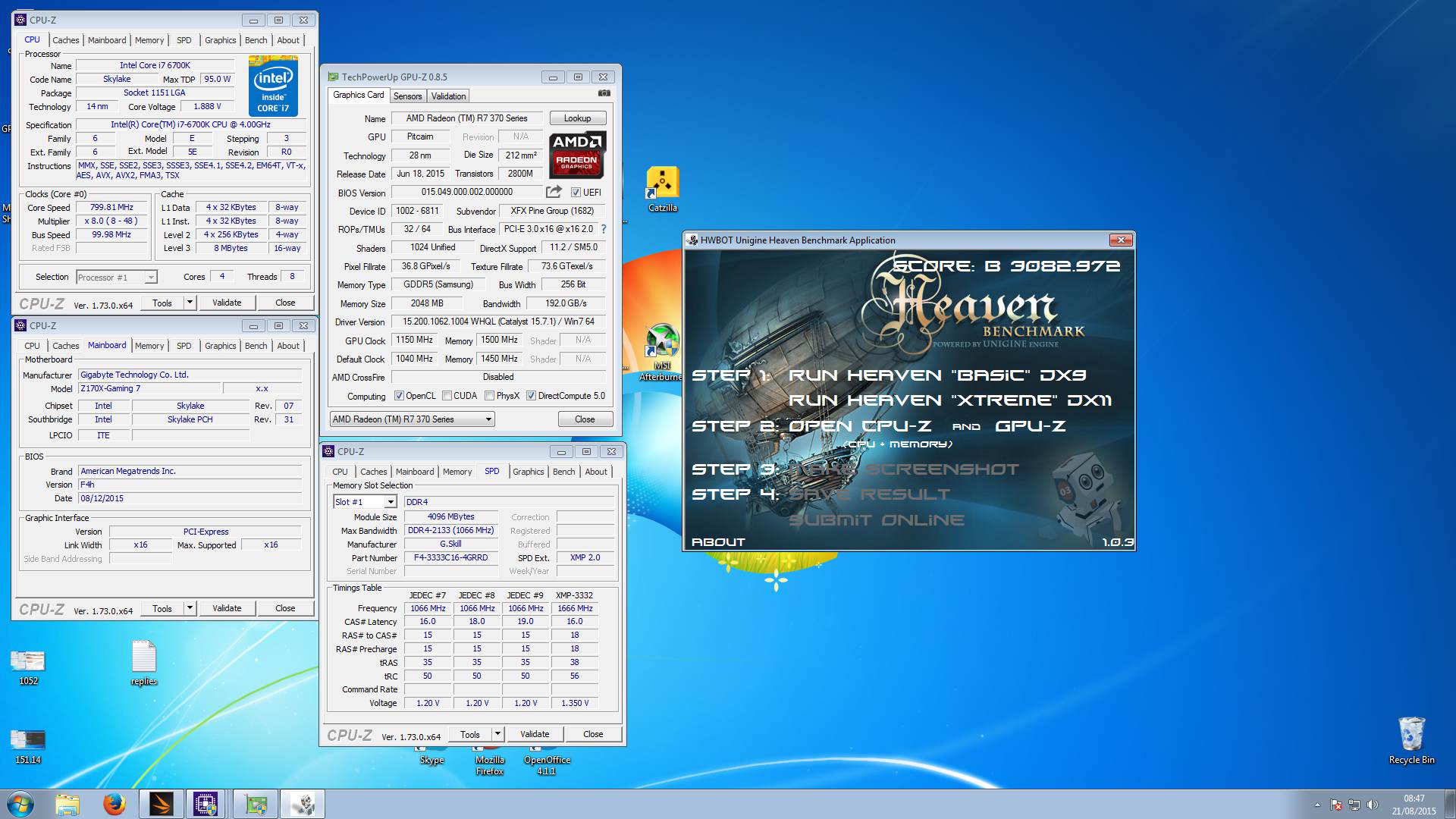Image resolution: width=1456 pixels, height=819 pixels.
Task: Select the 'replies' text file on desktop
Action: click(x=143, y=663)
